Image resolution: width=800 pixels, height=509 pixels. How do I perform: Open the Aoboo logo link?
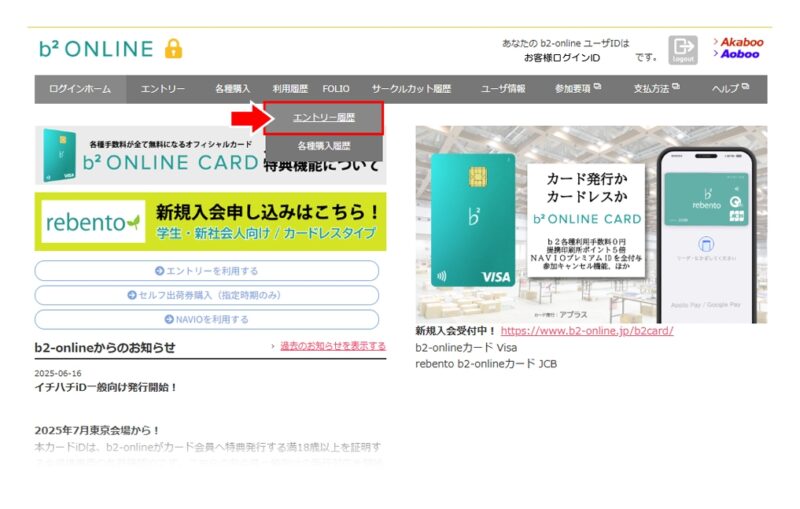click(x=738, y=55)
